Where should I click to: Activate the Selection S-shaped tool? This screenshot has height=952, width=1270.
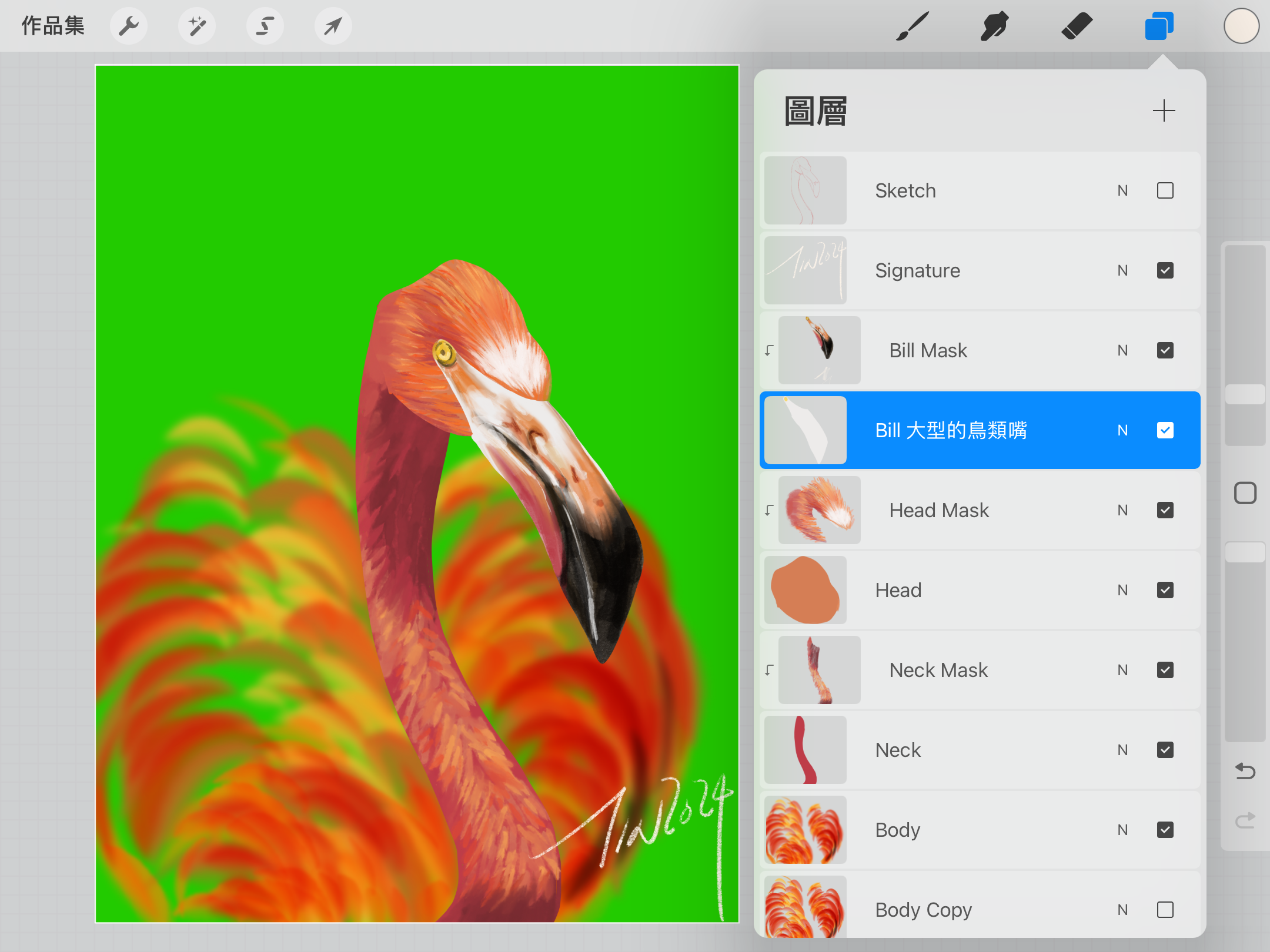click(x=265, y=26)
